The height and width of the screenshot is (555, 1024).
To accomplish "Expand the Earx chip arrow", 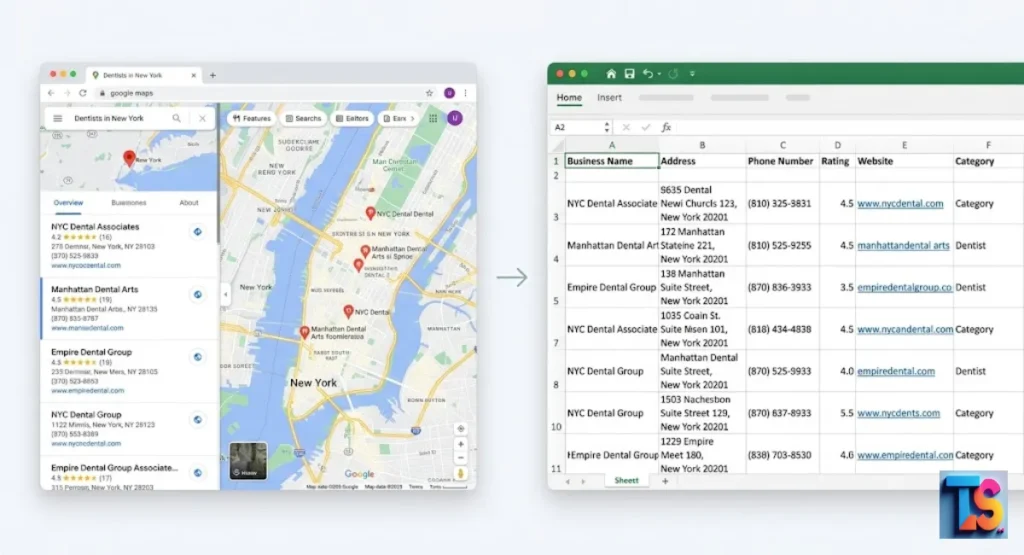I will click(x=412, y=119).
